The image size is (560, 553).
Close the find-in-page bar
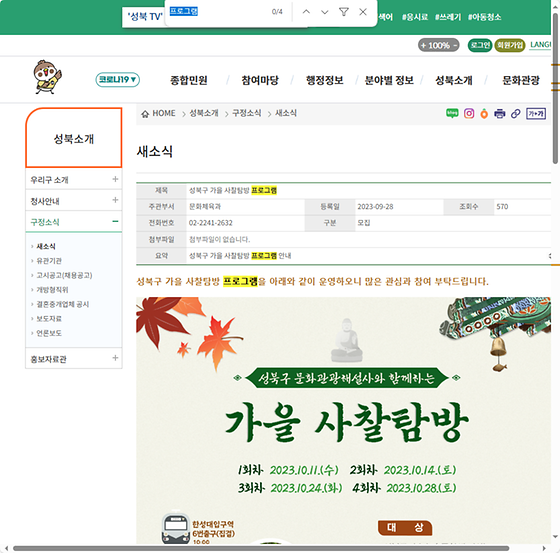[x=363, y=12]
